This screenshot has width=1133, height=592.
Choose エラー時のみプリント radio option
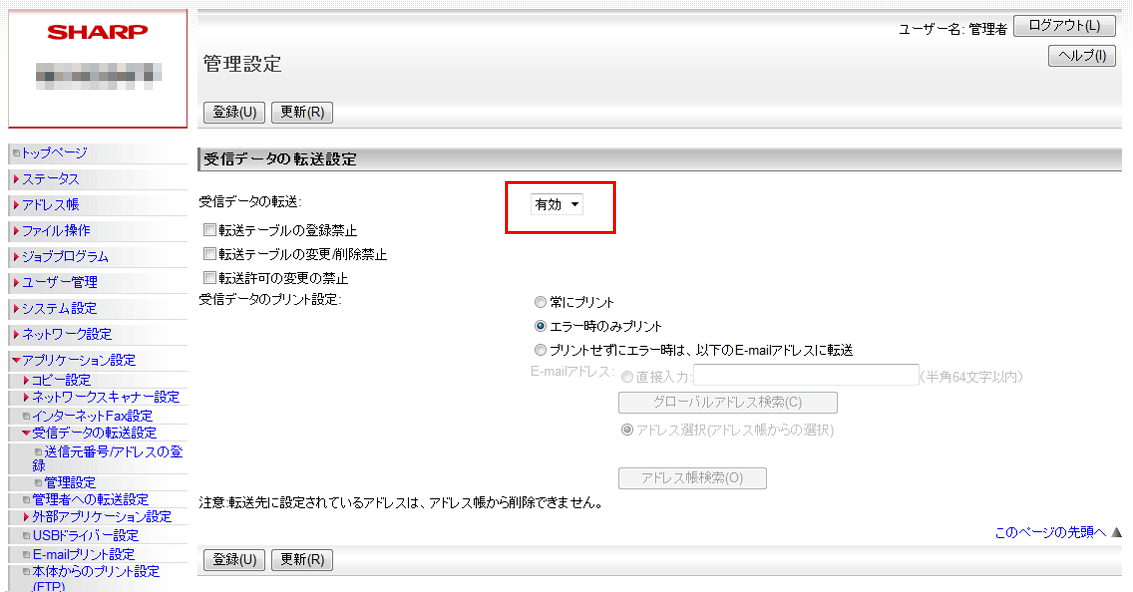[x=541, y=326]
